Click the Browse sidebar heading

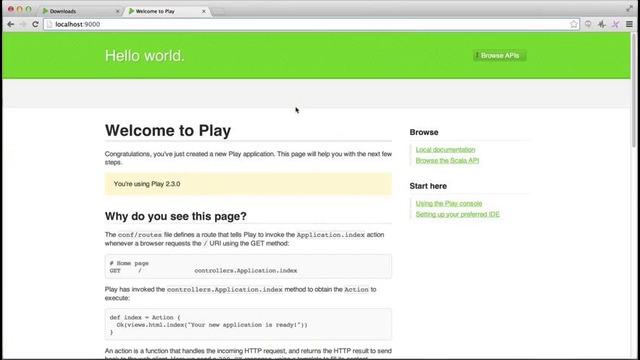(424, 132)
